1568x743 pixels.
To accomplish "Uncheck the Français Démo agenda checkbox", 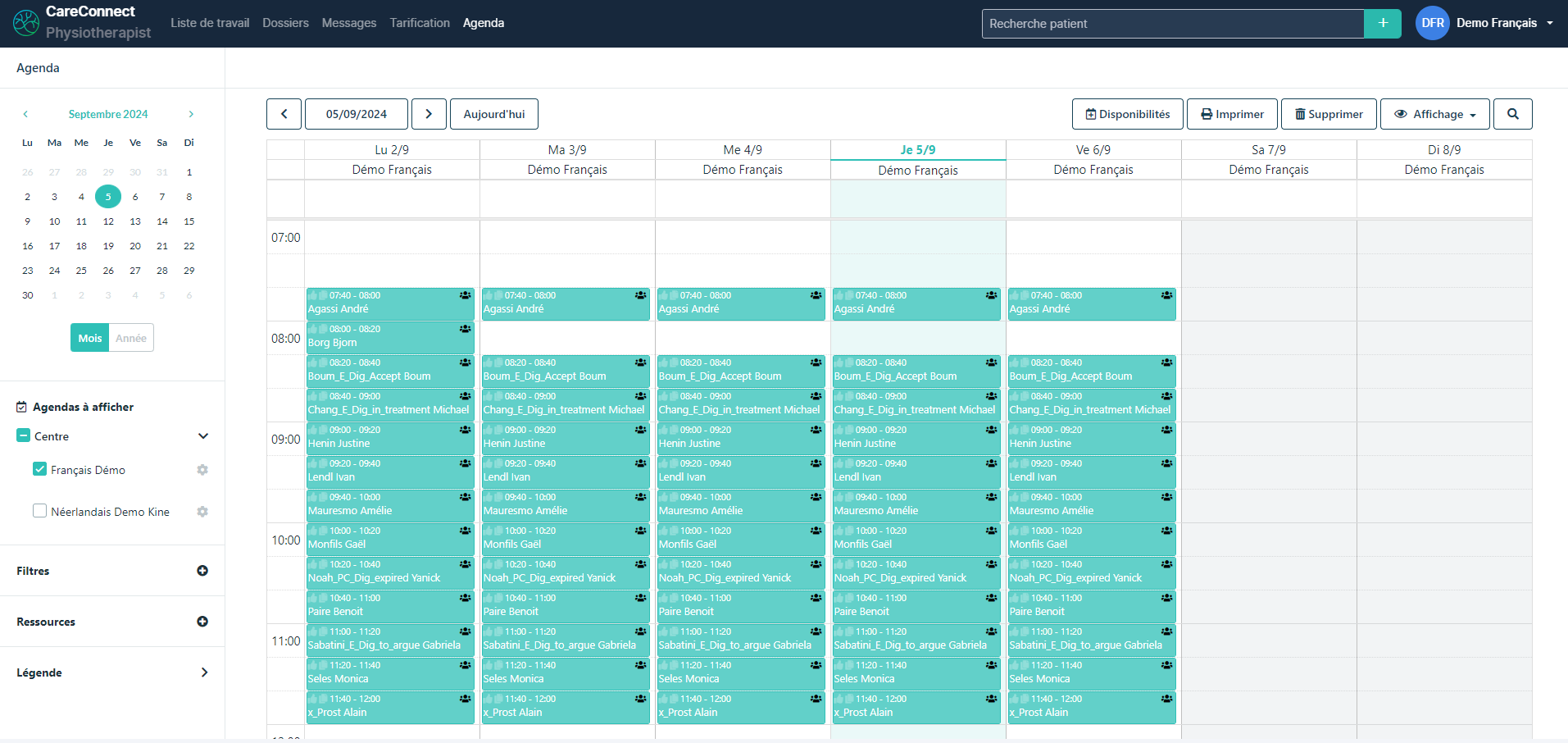I will pyautogui.click(x=39, y=469).
